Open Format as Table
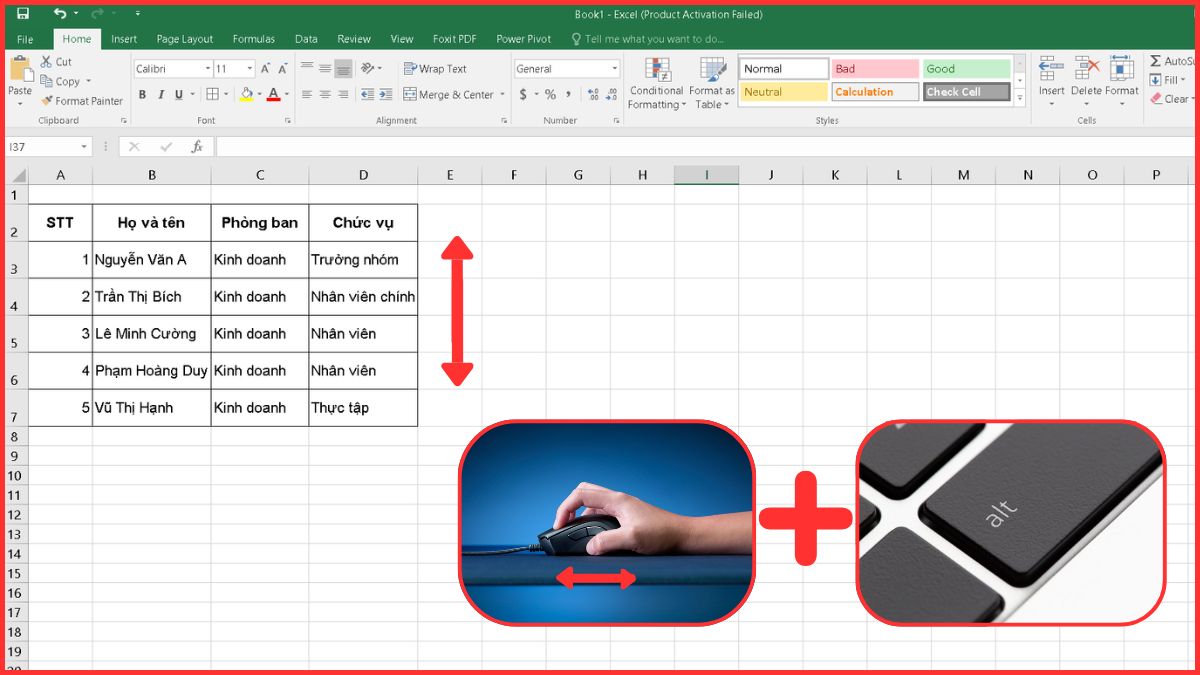 (x=712, y=83)
